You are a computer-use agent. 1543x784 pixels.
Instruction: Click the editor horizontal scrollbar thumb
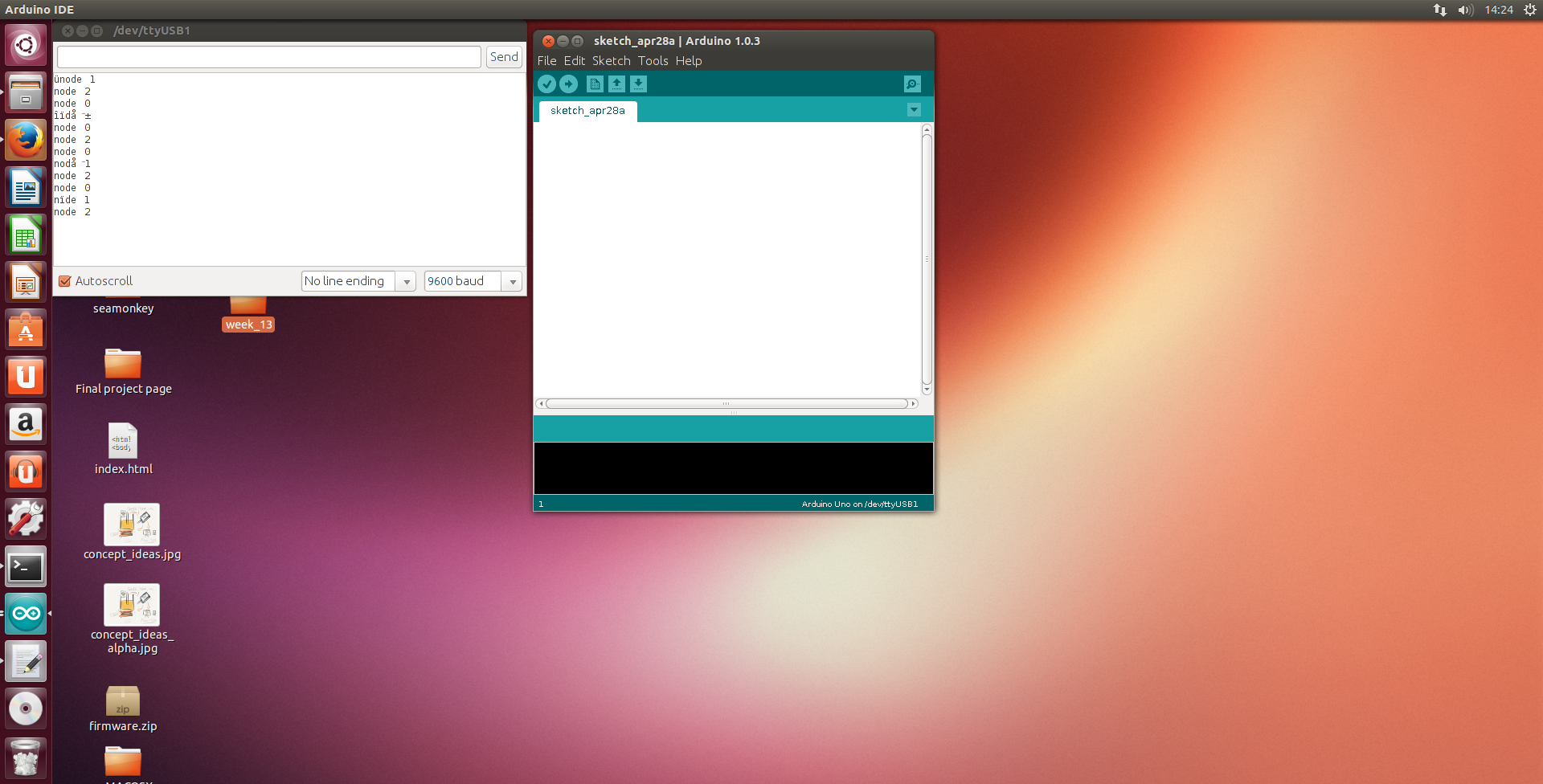tap(726, 404)
